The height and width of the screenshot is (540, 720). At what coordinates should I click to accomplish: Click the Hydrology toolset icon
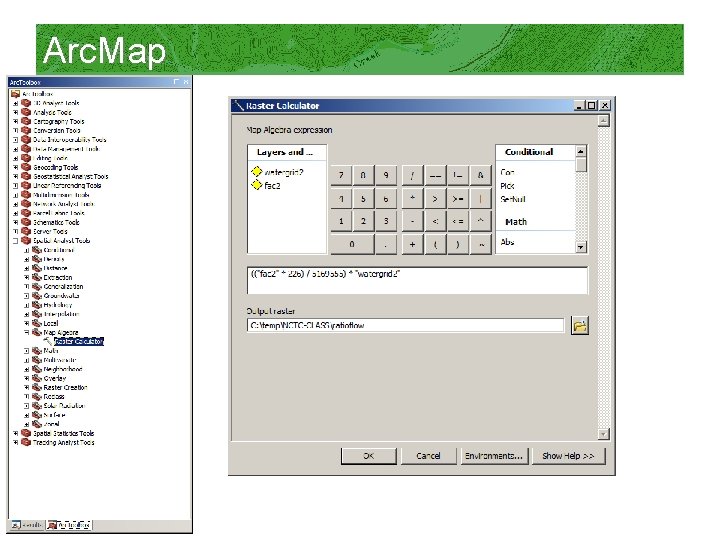click(x=37, y=305)
